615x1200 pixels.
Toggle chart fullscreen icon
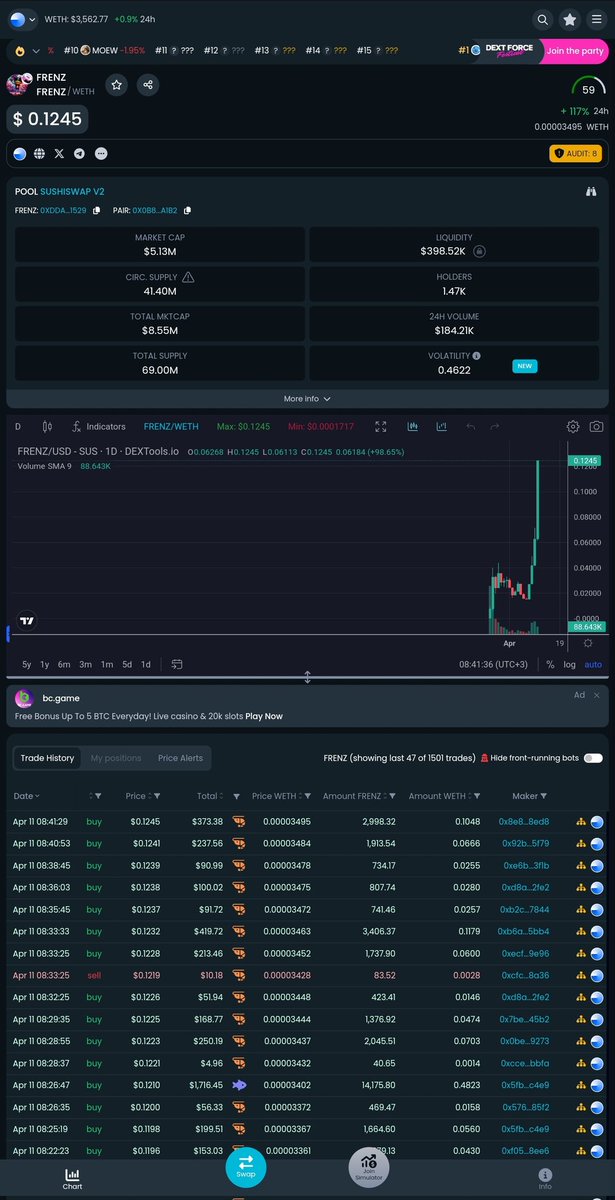381,426
